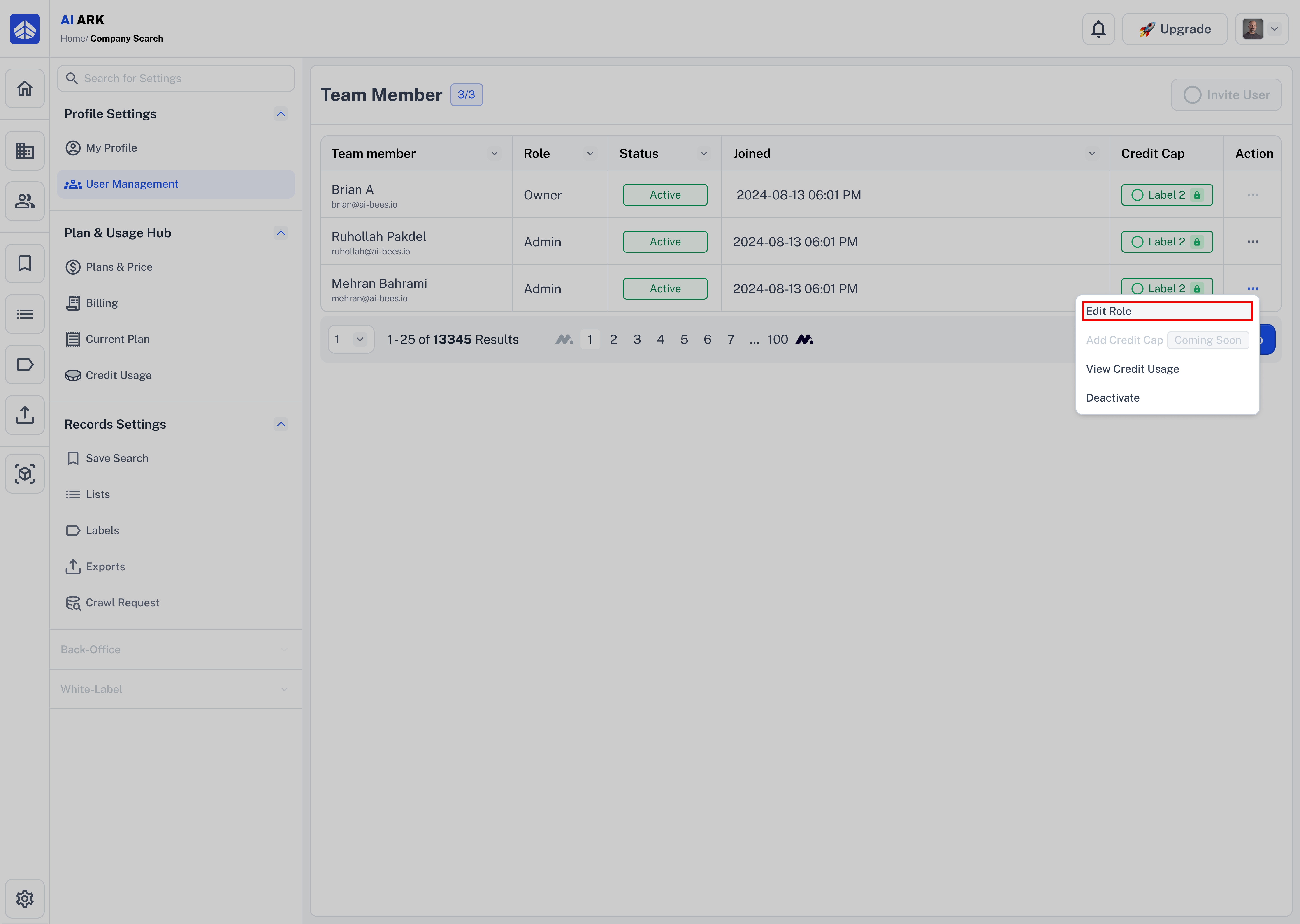Open the account menu chevron
This screenshot has width=1300, height=924.
(x=1274, y=29)
